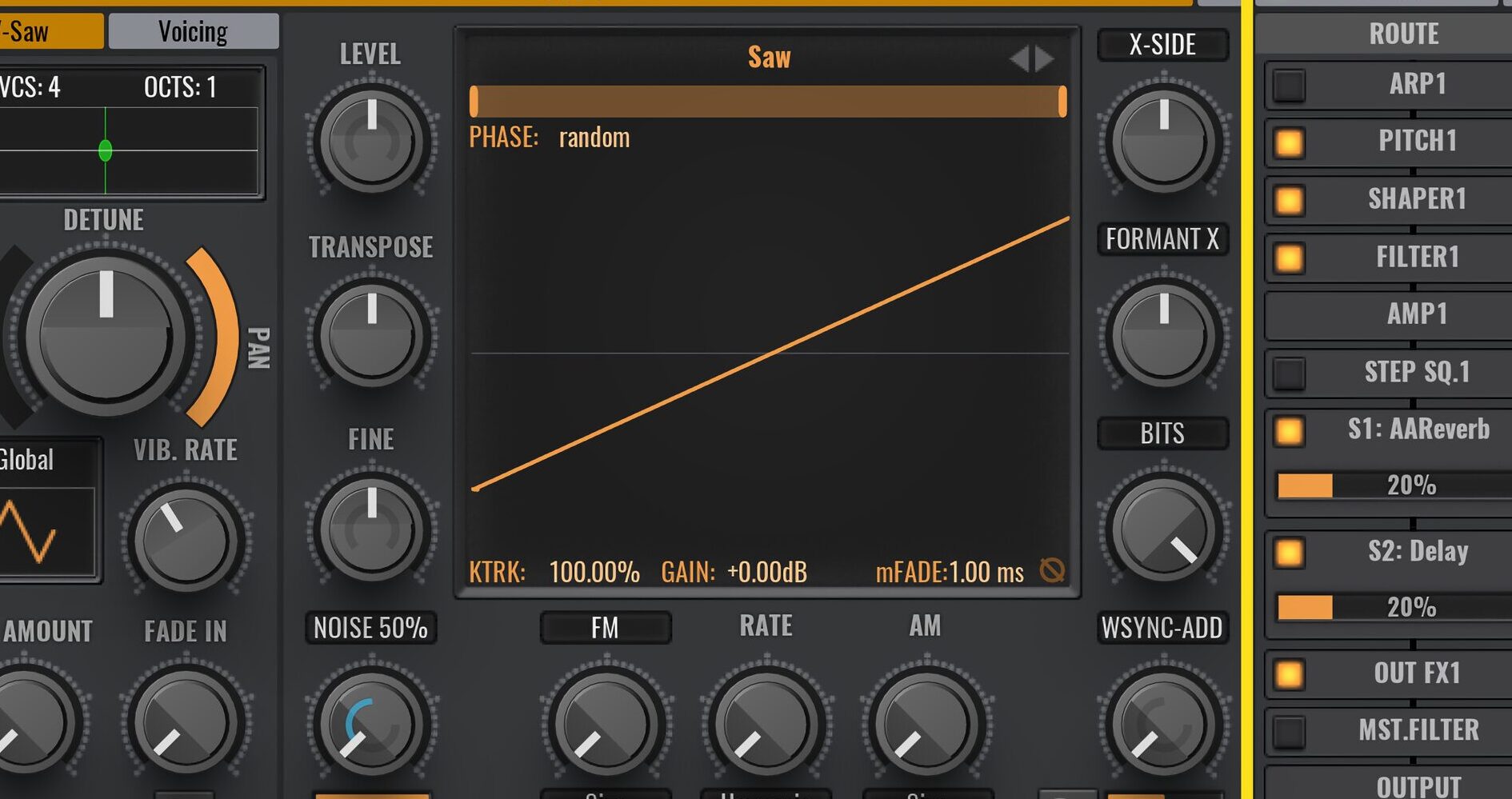The height and width of the screenshot is (799, 1512).
Task: Click the VCS: 4 voice count value
Action: point(30,86)
